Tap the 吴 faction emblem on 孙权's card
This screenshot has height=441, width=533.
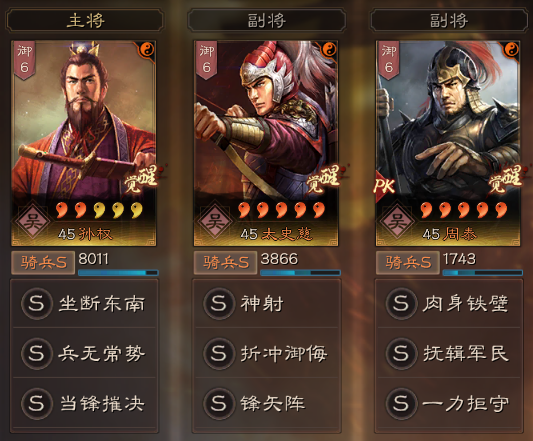click(33, 221)
